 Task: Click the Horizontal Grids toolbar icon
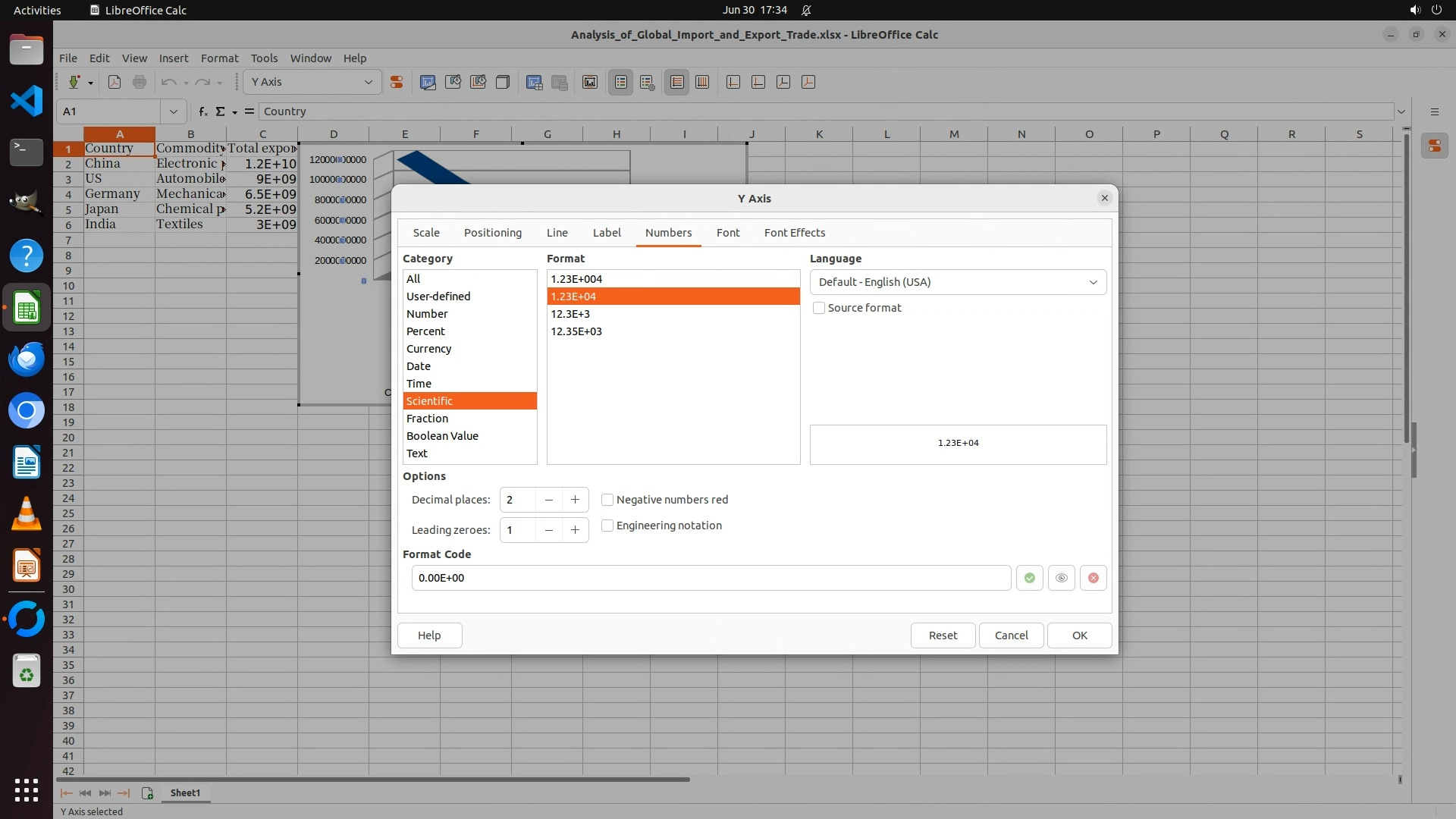tap(676, 82)
